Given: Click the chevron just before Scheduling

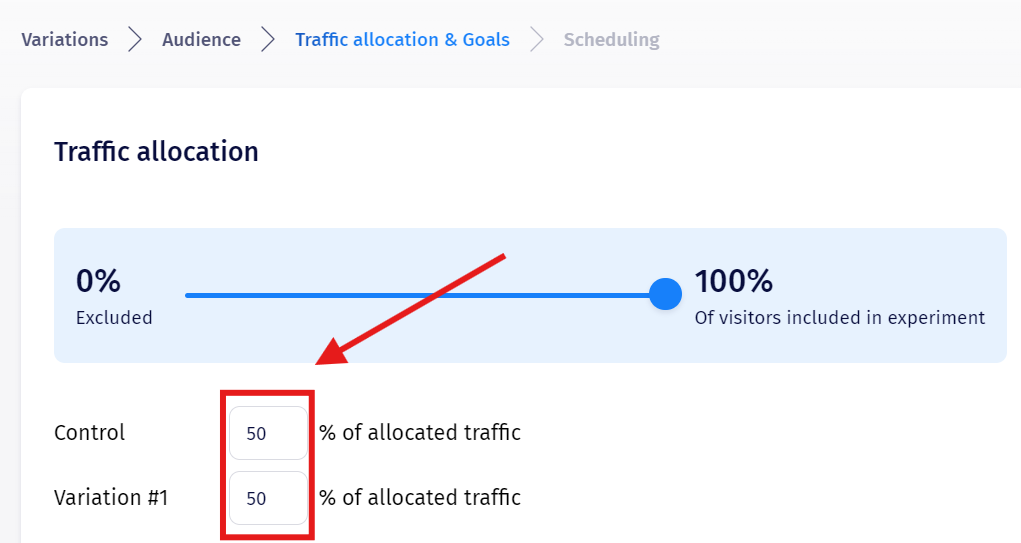Looking at the screenshot, I should (537, 40).
